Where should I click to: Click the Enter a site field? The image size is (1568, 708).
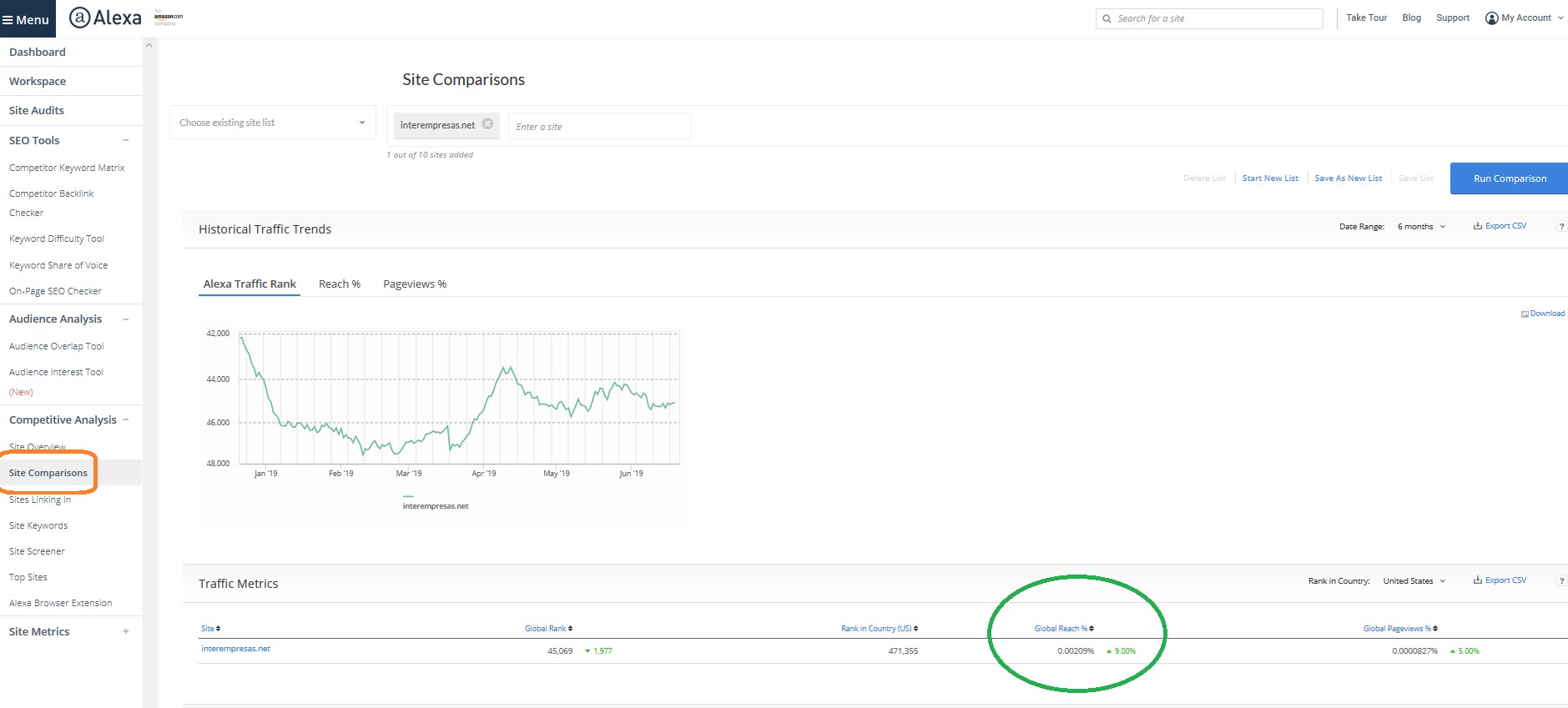[599, 127]
